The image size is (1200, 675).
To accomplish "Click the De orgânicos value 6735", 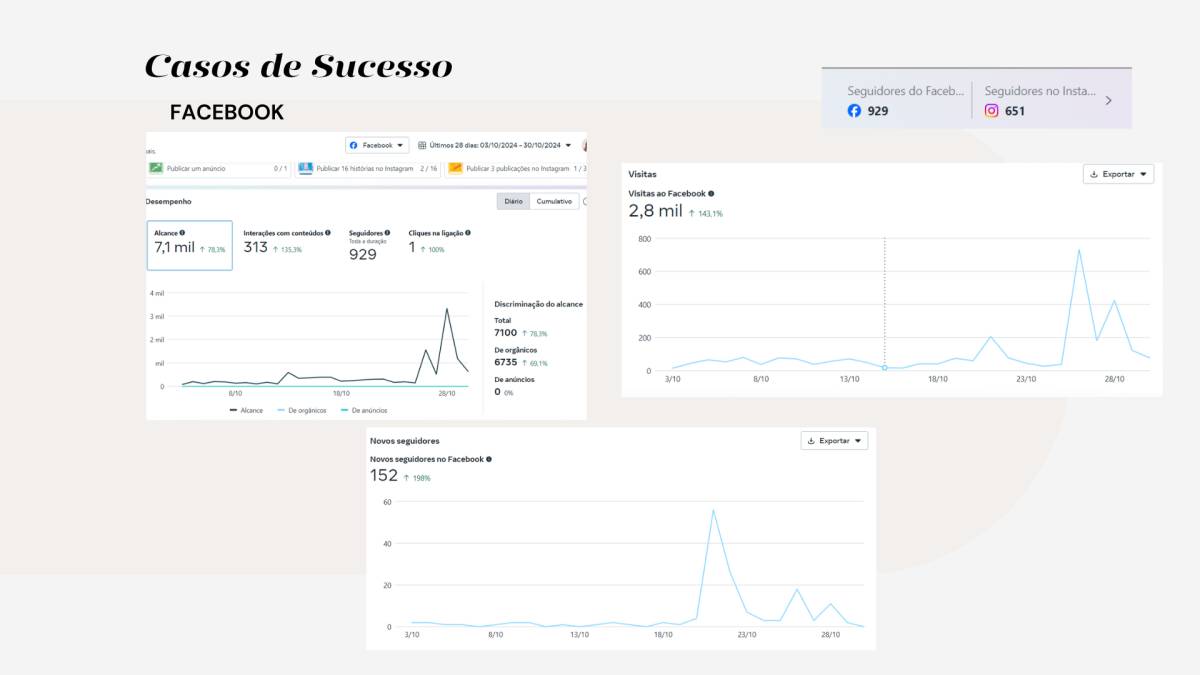I will point(505,362).
